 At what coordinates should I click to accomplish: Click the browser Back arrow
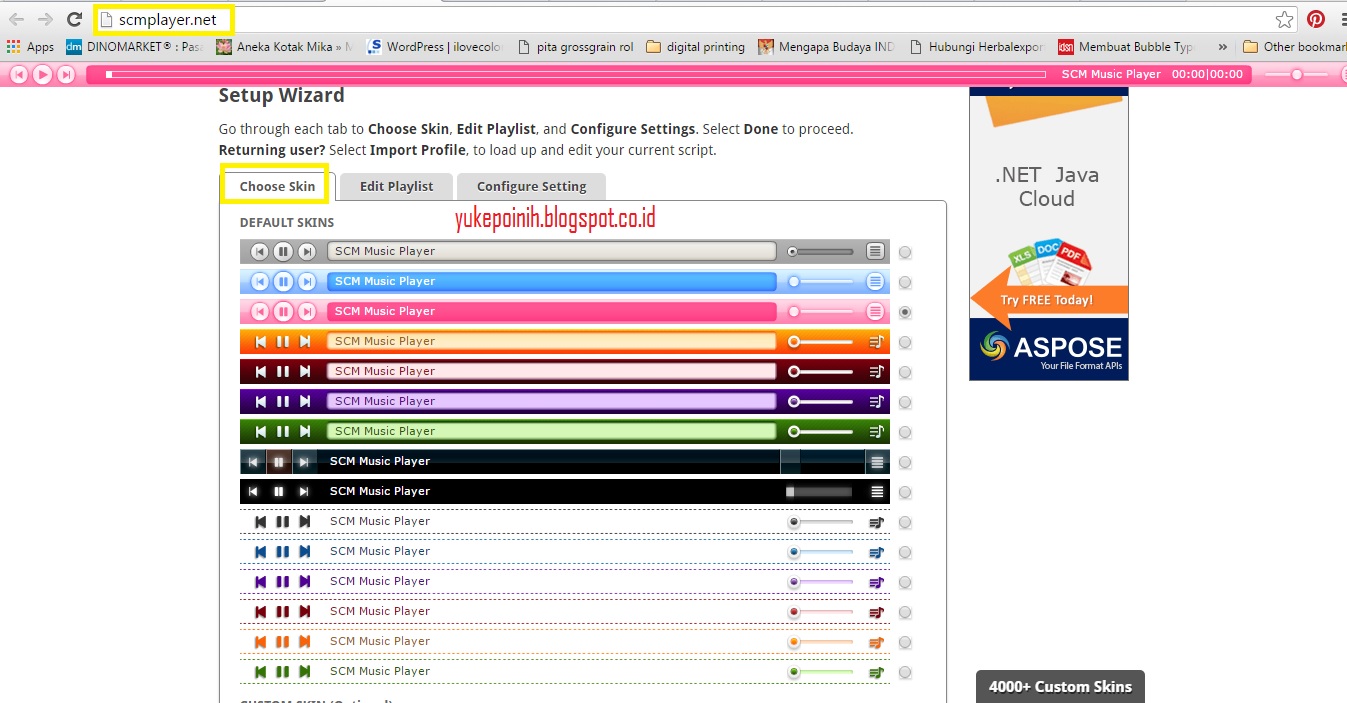[17, 19]
